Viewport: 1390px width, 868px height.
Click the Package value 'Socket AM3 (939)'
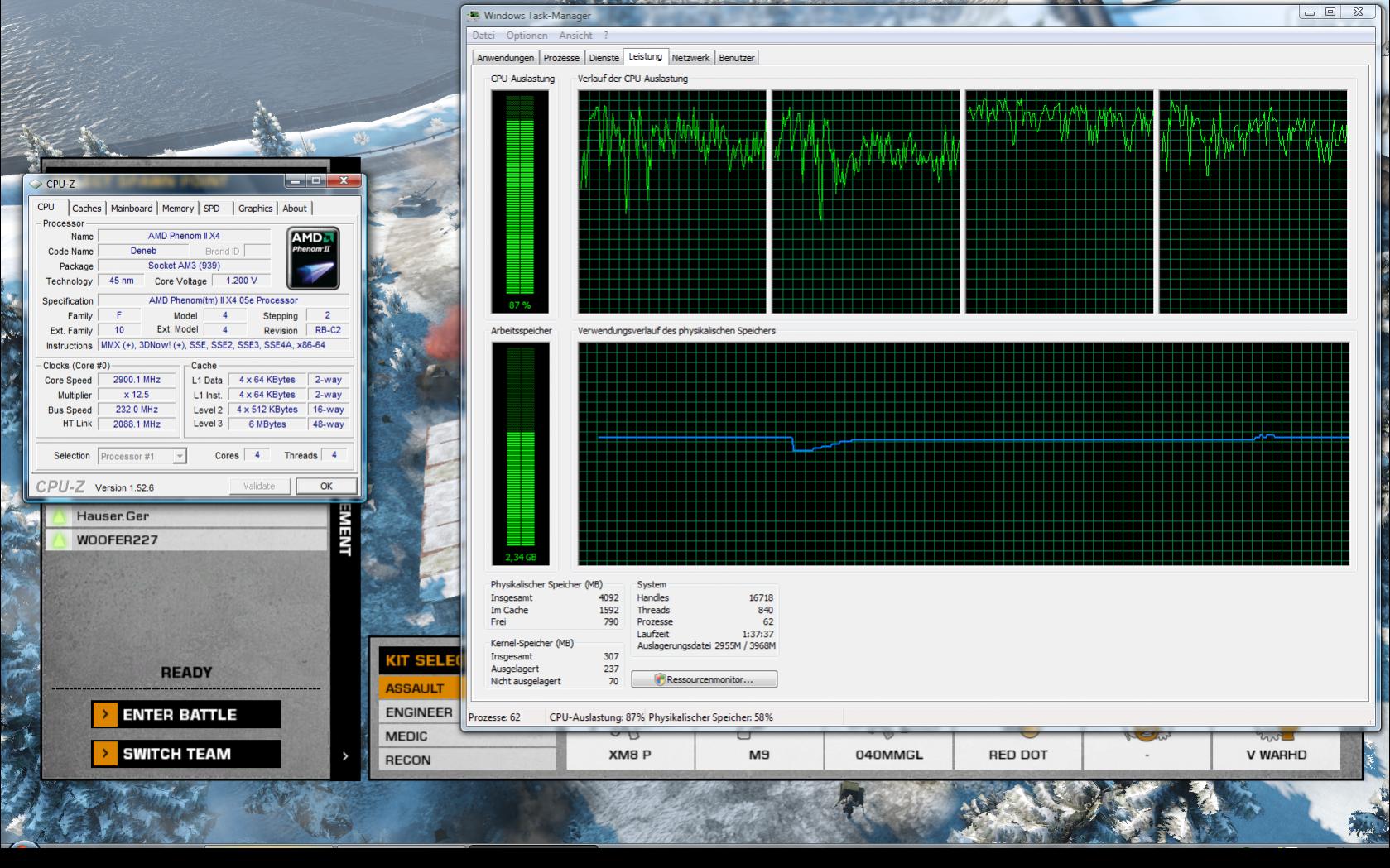coord(184,266)
